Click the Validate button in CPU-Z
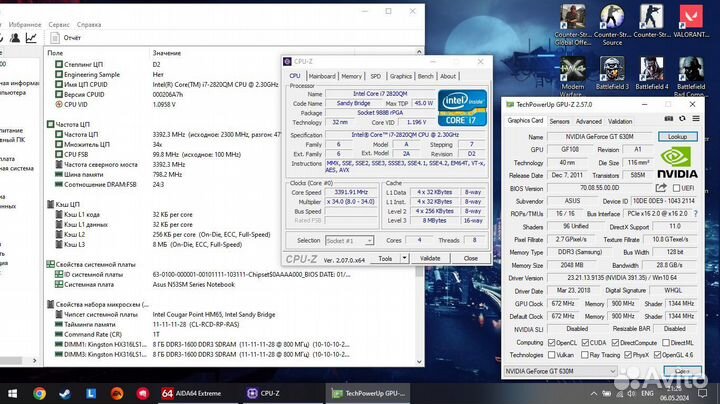This screenshot has width=720, height=404. point(430,258)
